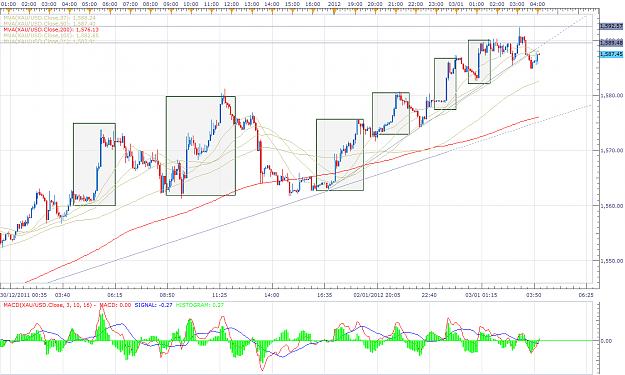Select the orange marker under 22:00

point(415,12)
